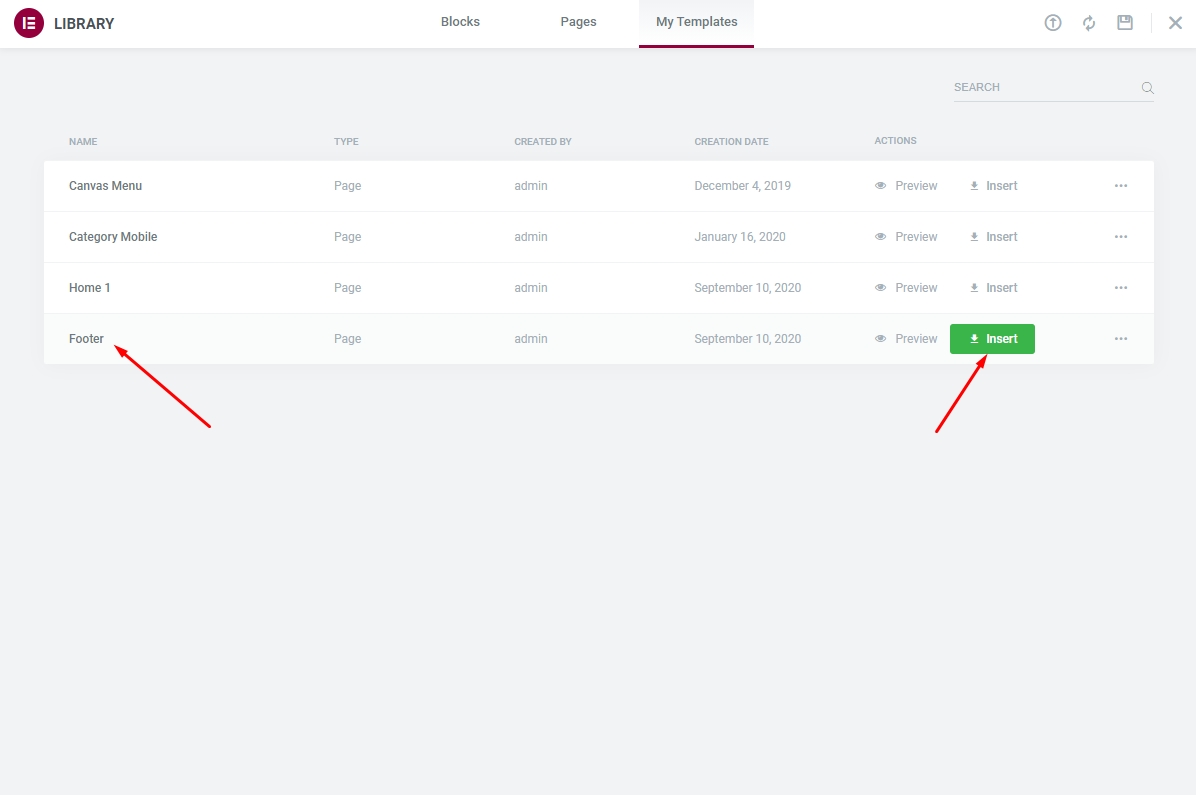Expand the three-dot menu for Footer
The height and width of the screenshot is (795, 1196).
(1121, 339)
